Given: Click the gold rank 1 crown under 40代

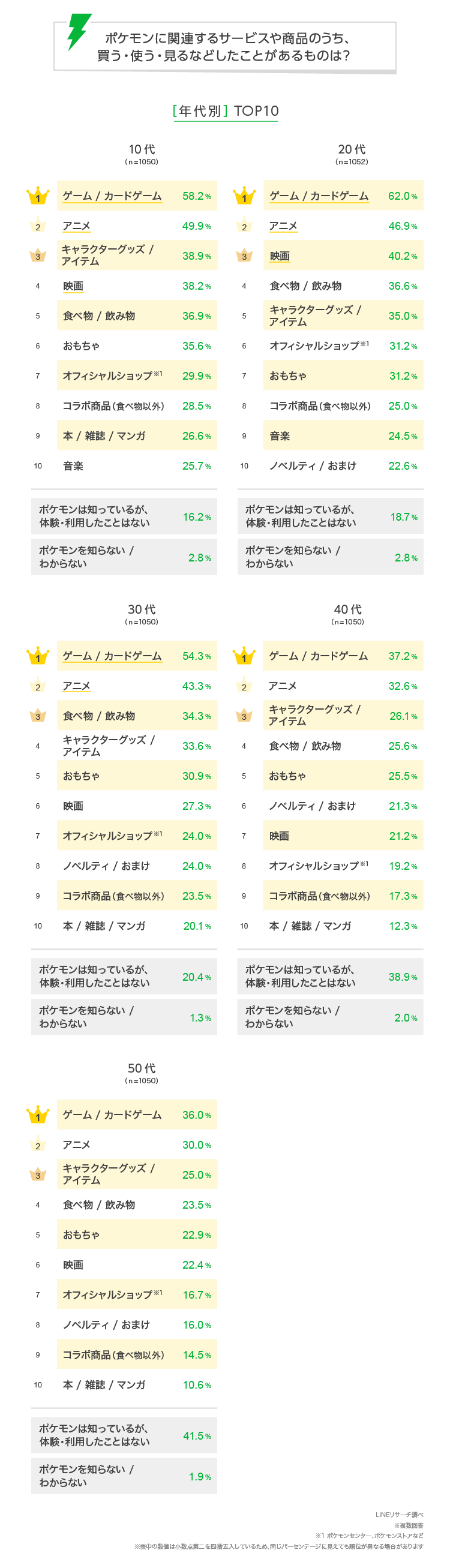Looking at the screenshot, I should [244, 656].
